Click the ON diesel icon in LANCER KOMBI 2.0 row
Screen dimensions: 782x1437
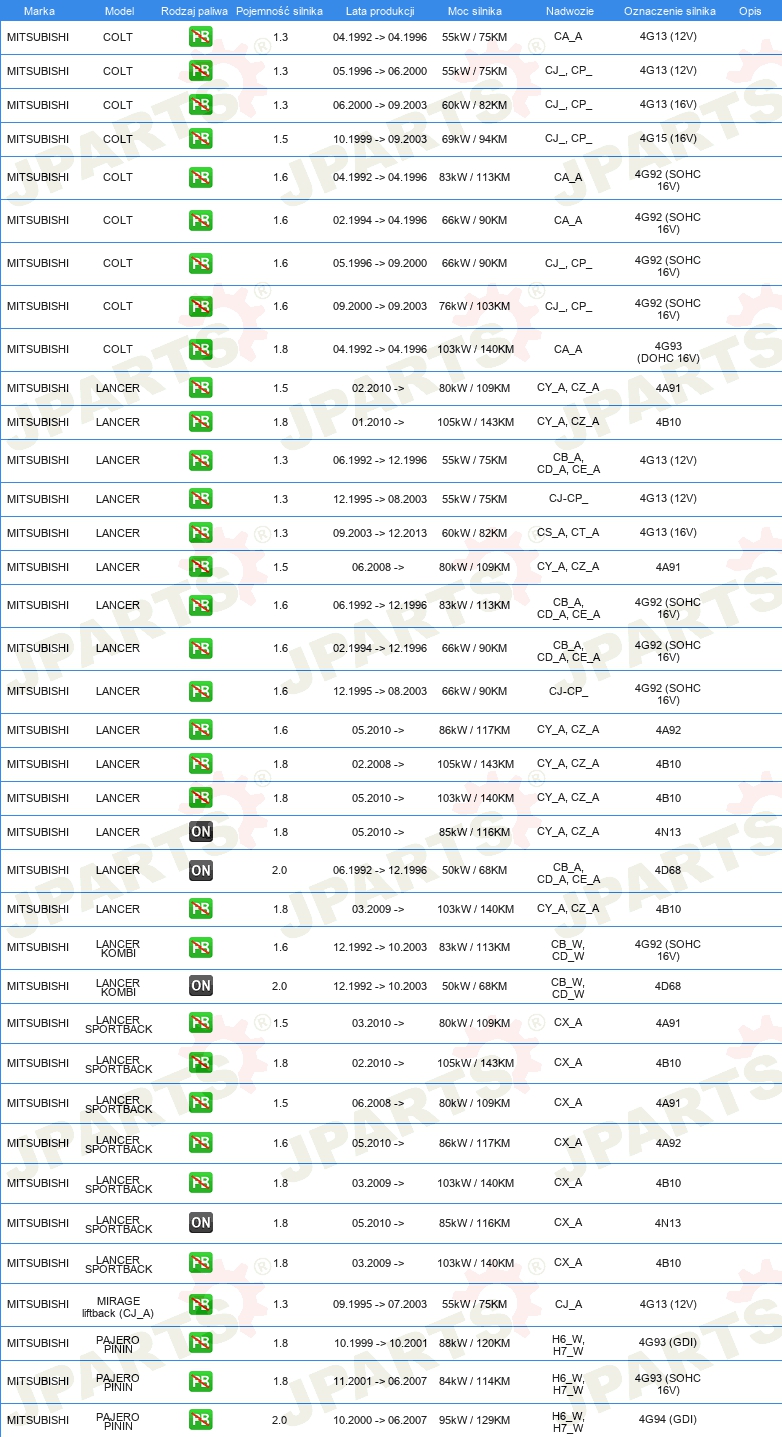201,986
